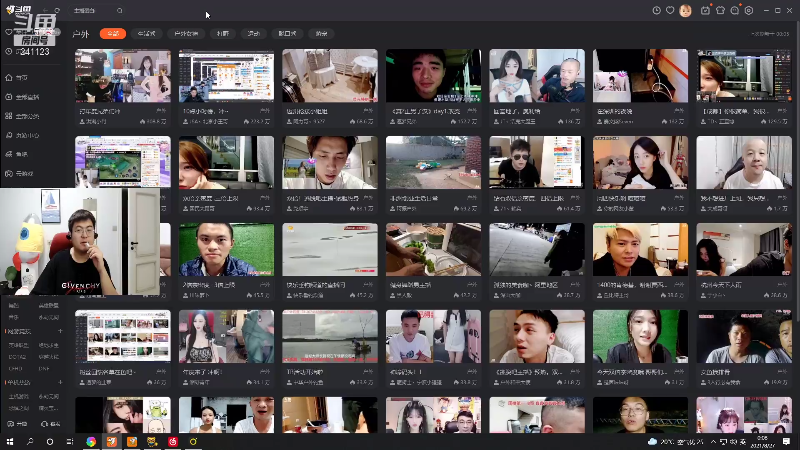Viewport: 800px width, 450px height.
Task: Open the red NetEase Music taskbar icon
Action: [x=173, y=441]
